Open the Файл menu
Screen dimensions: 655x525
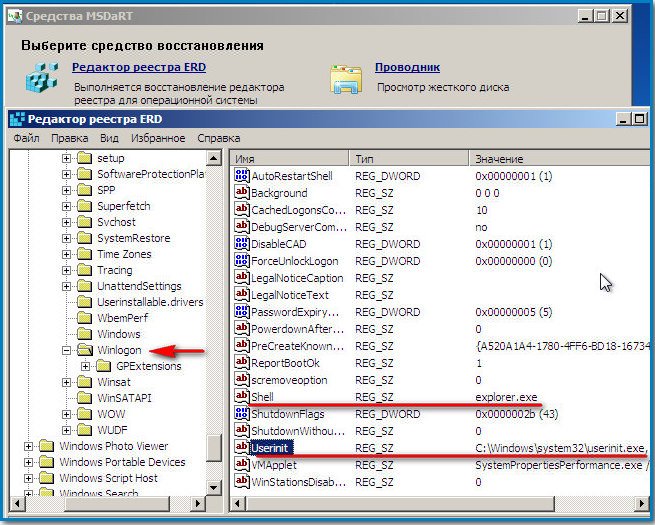pos(27,138)
